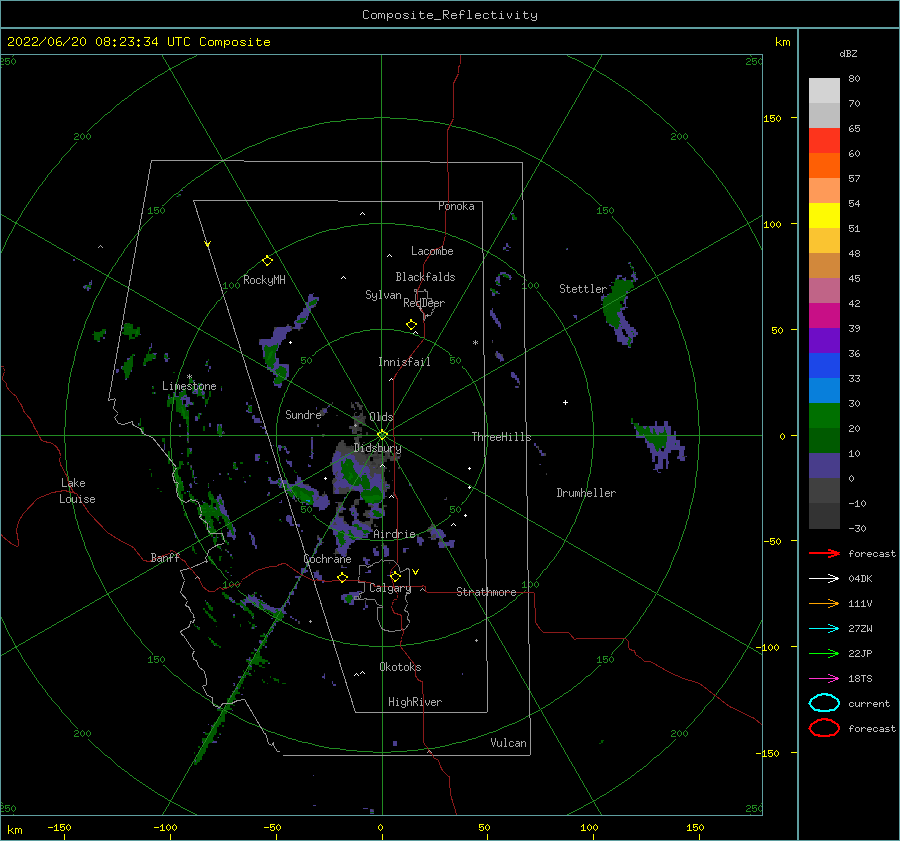Select the blue 33-36 dBZ color swatch
This screenshot has width=900, height=841.
824,365
